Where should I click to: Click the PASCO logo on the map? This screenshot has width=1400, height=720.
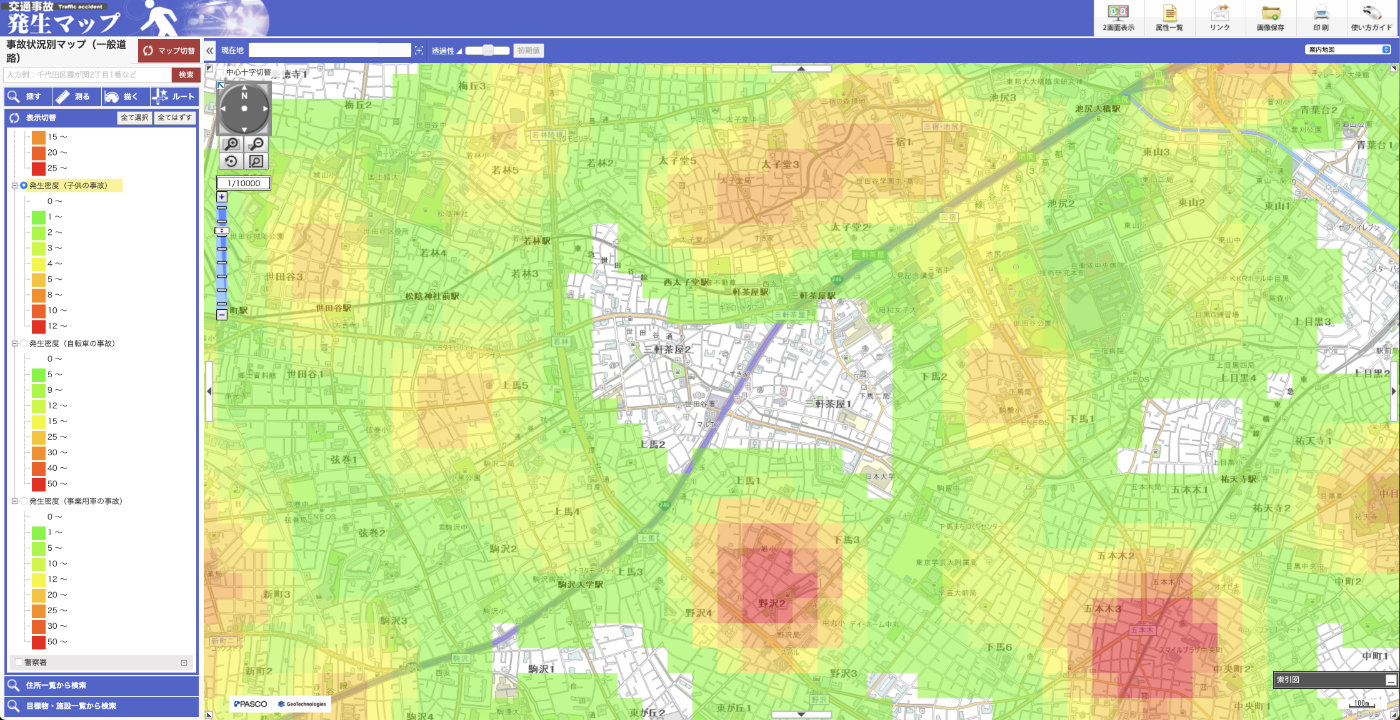[251, 704]
